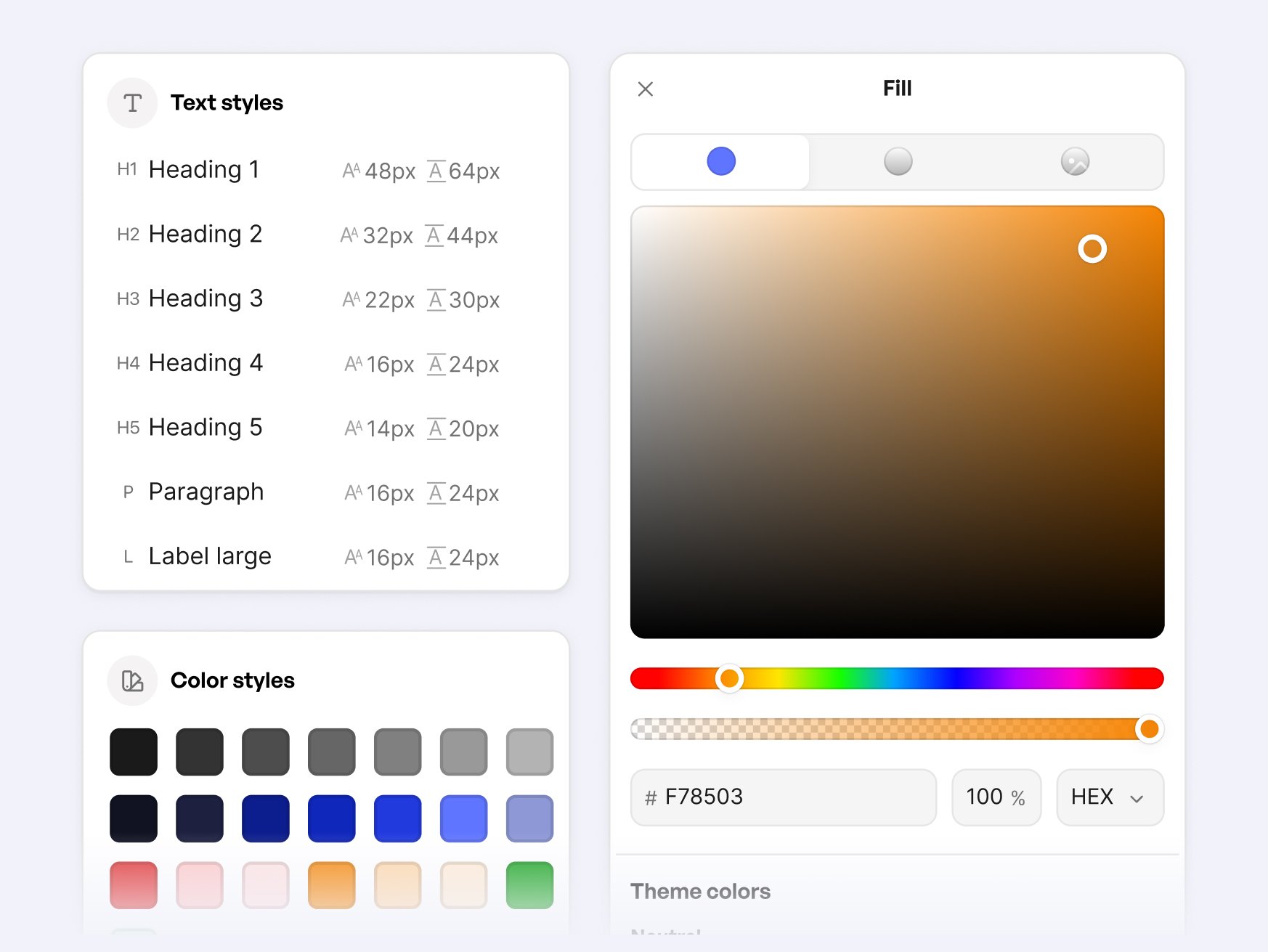This screenshot has height=952, width=1268.
Task: Click the line height icon for Label large
Action: coord(436,557)
